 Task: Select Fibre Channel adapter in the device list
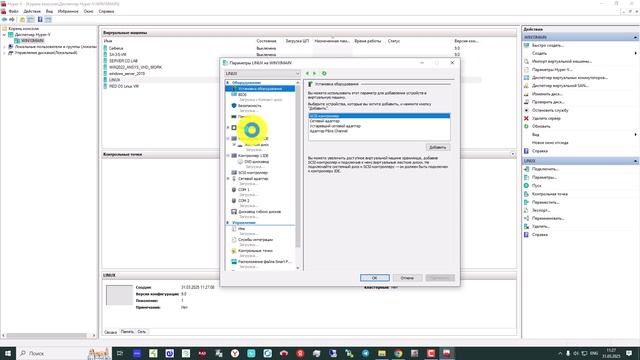pyautogui.click(x=379, y=131)
